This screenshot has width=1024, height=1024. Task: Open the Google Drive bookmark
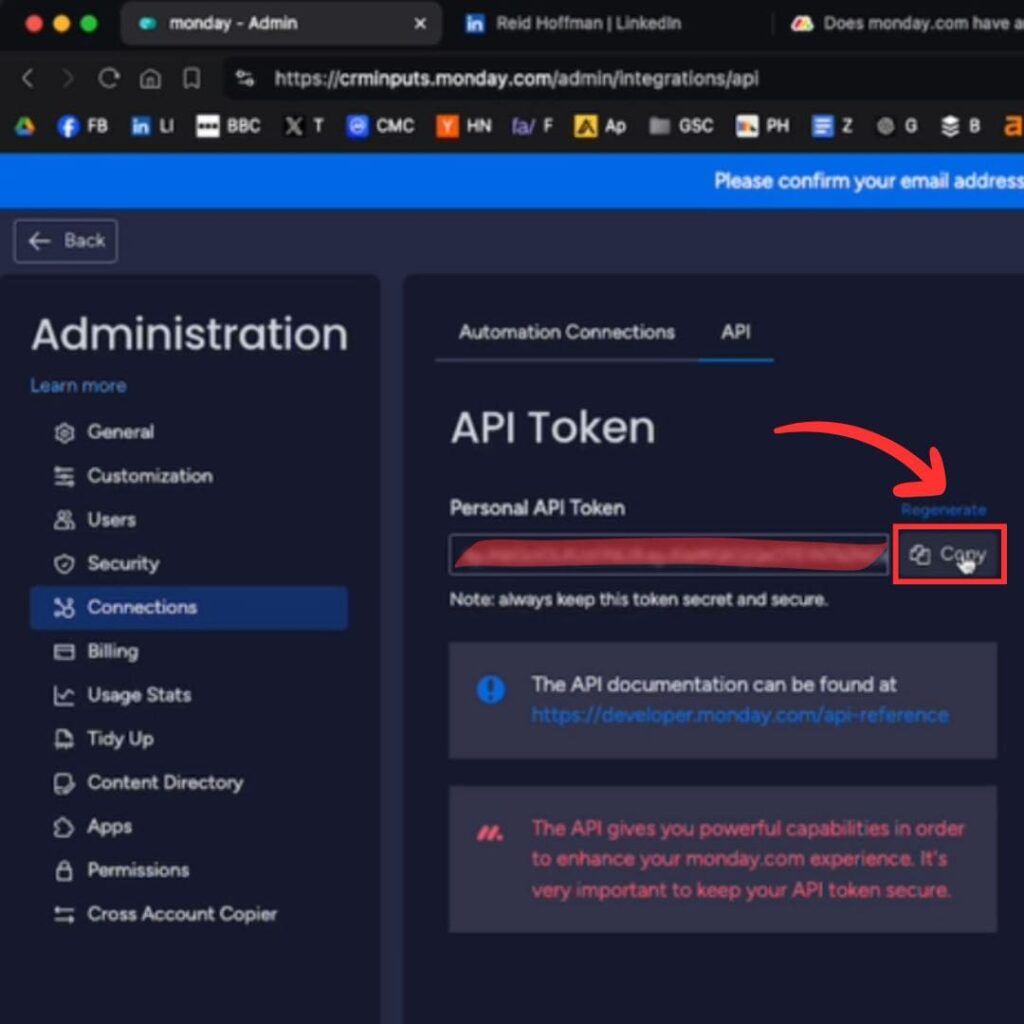pos(25,126)
